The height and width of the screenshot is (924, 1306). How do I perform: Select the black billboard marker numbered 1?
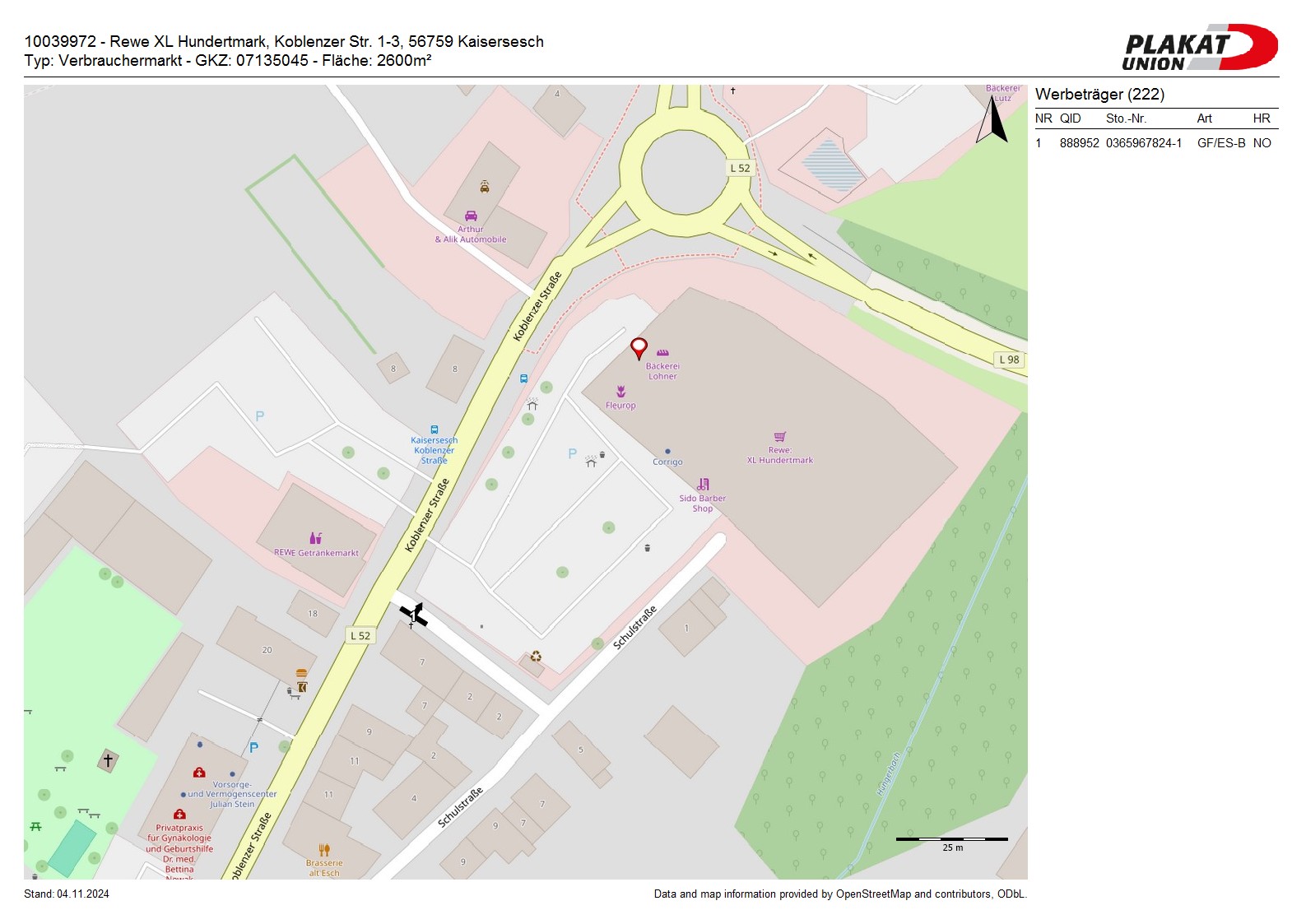[x=413, y=615]
